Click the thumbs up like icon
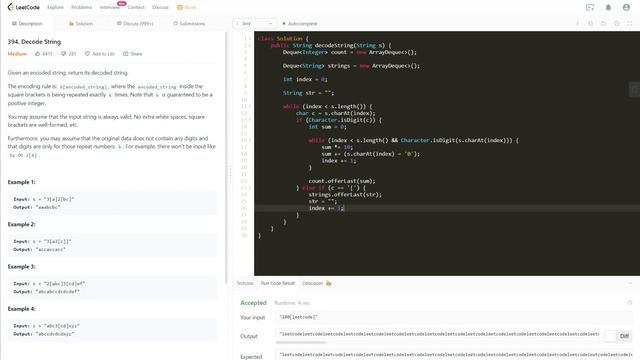 pyautogui.click(x=38, y=53)
